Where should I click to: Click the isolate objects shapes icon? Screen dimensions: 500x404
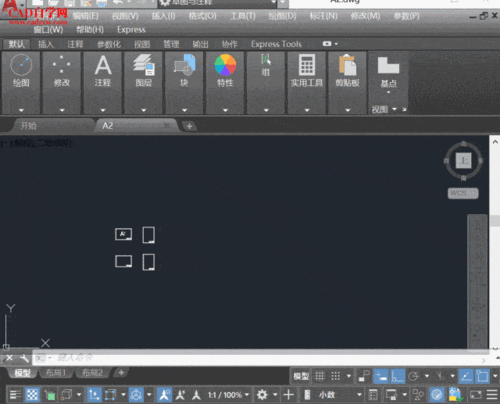pos(418,395)
